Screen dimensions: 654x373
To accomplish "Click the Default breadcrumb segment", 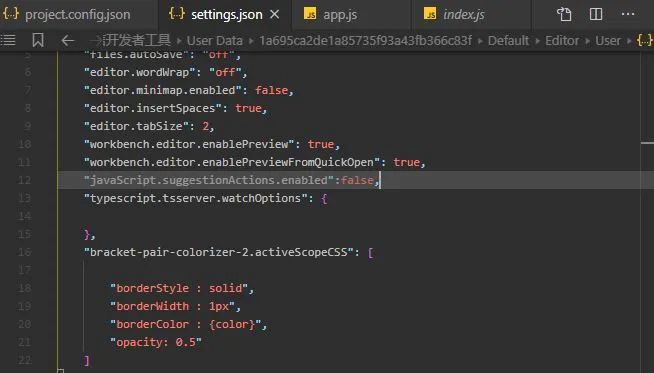I will click(508, 40).
